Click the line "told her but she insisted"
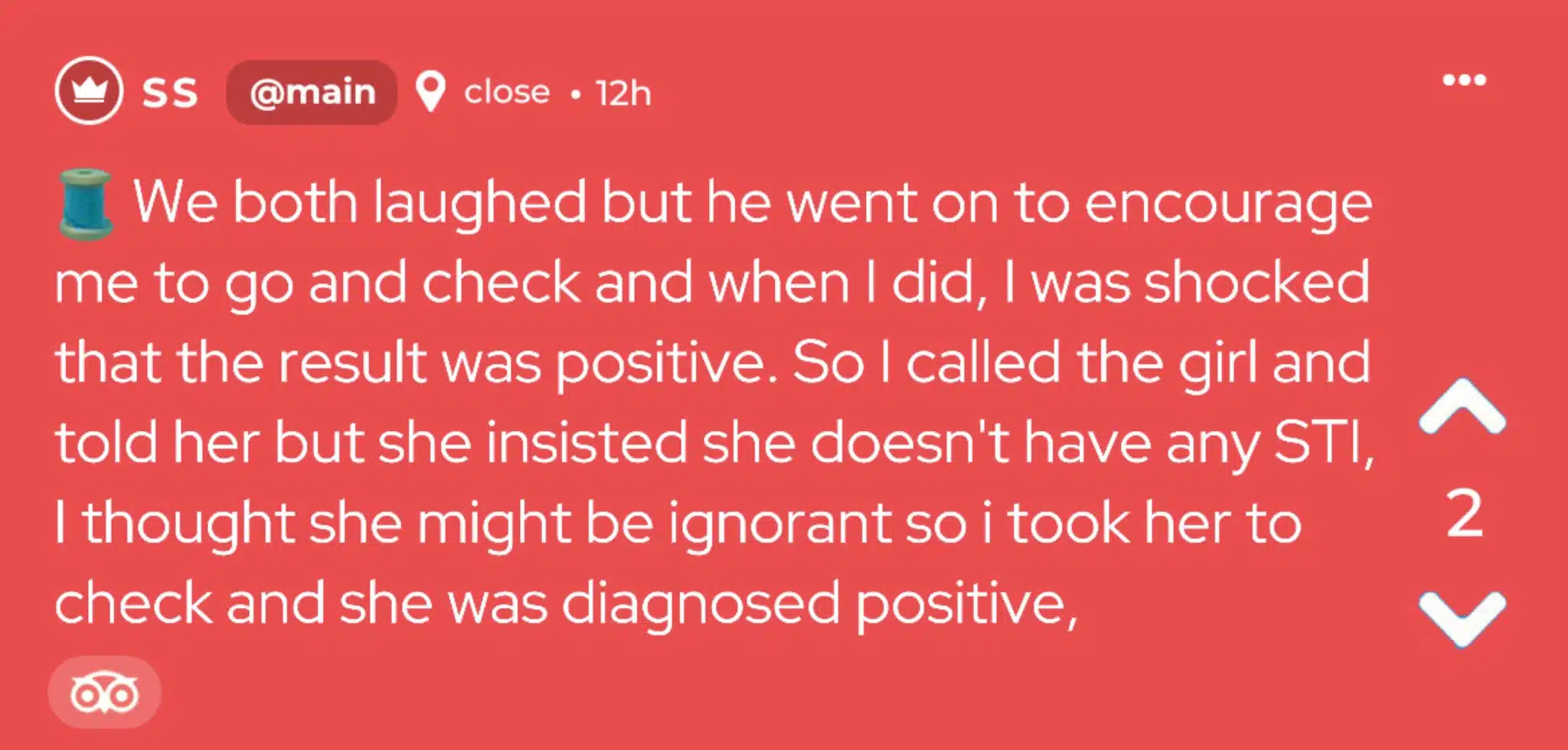The height and width of the screenshot is (750, 1568). click(x=712, y=444)
